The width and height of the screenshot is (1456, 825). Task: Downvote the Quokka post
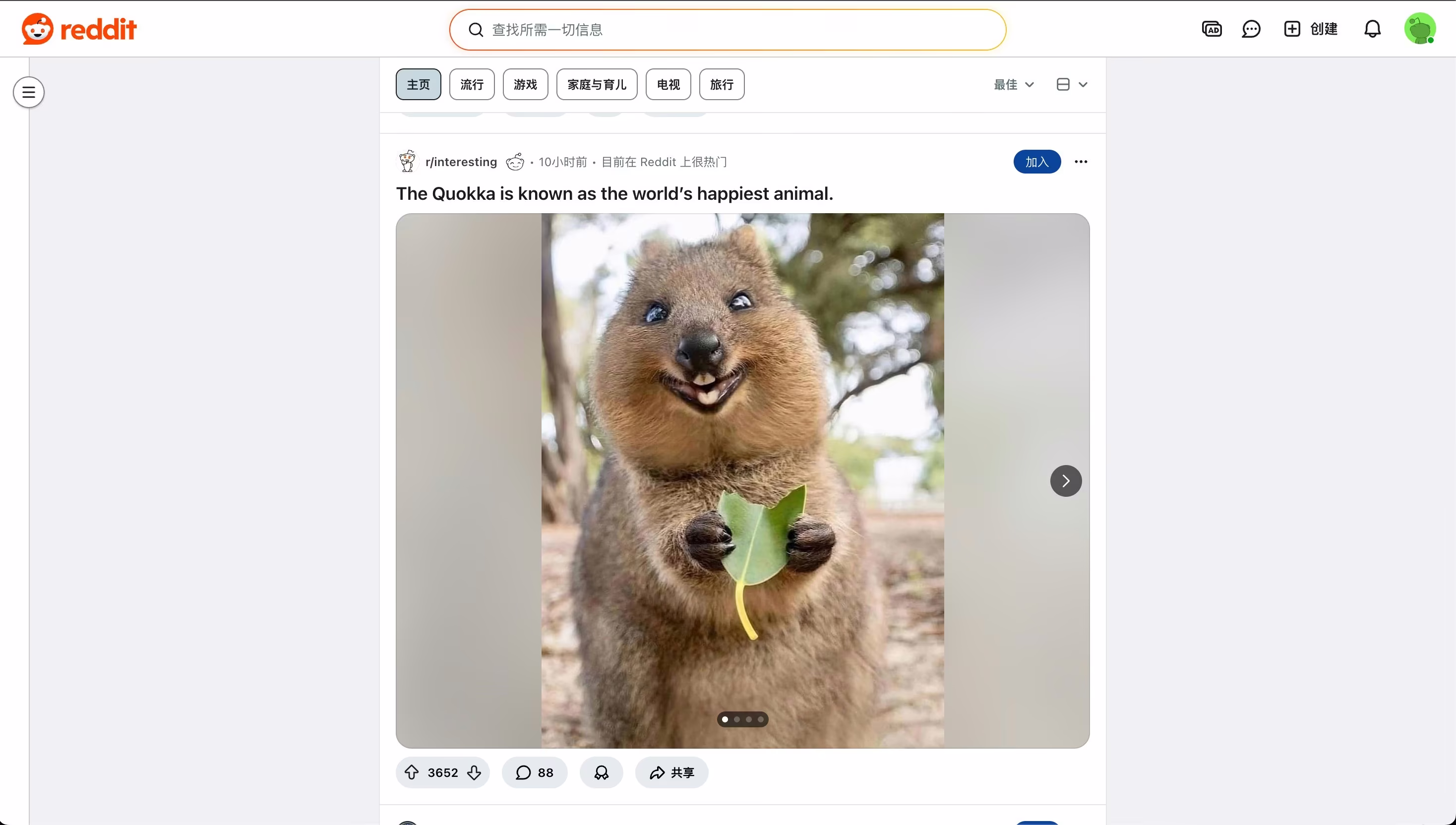475,772
